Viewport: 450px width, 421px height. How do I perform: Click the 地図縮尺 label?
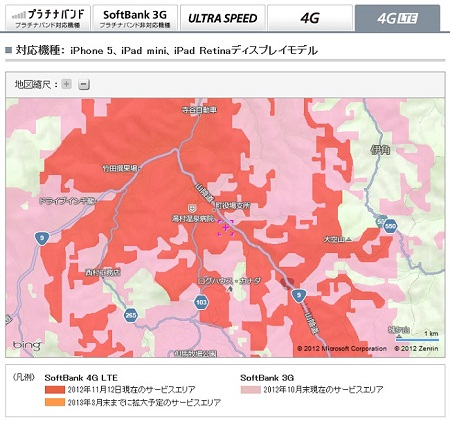[35, 84]
